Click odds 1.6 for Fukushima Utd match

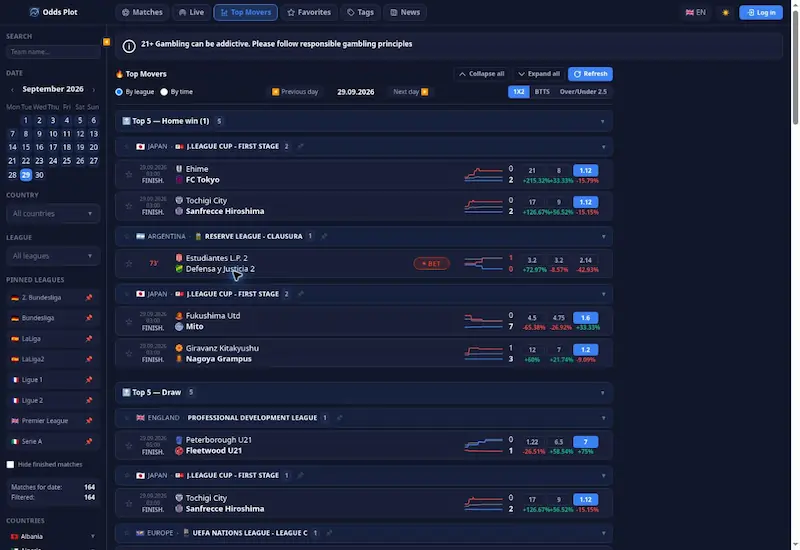[x=585, y=318]
